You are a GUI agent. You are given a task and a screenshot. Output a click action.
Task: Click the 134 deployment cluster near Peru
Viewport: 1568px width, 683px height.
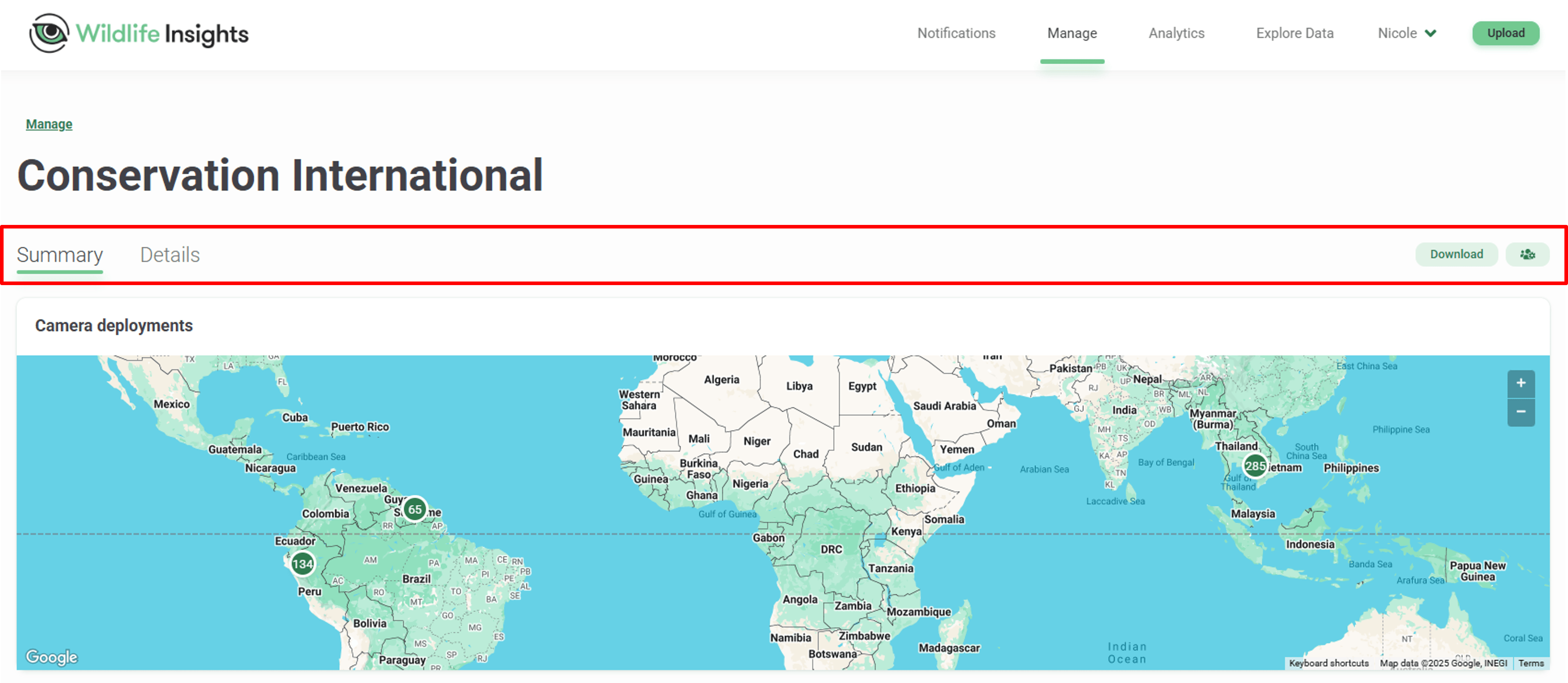303,564
